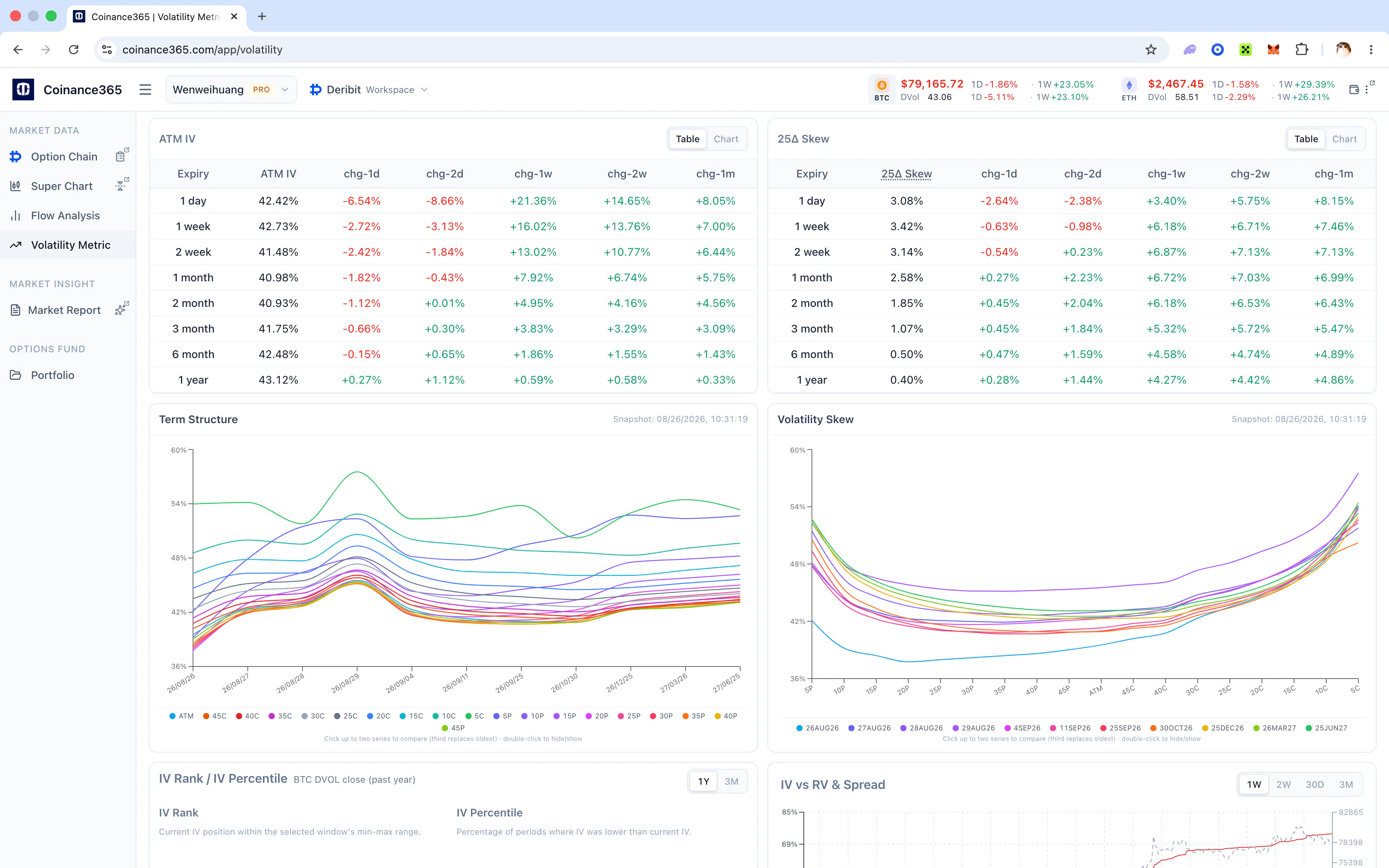Click ETH price $2,467.45
1389x868 pixels.
(x=1175, y=84)
